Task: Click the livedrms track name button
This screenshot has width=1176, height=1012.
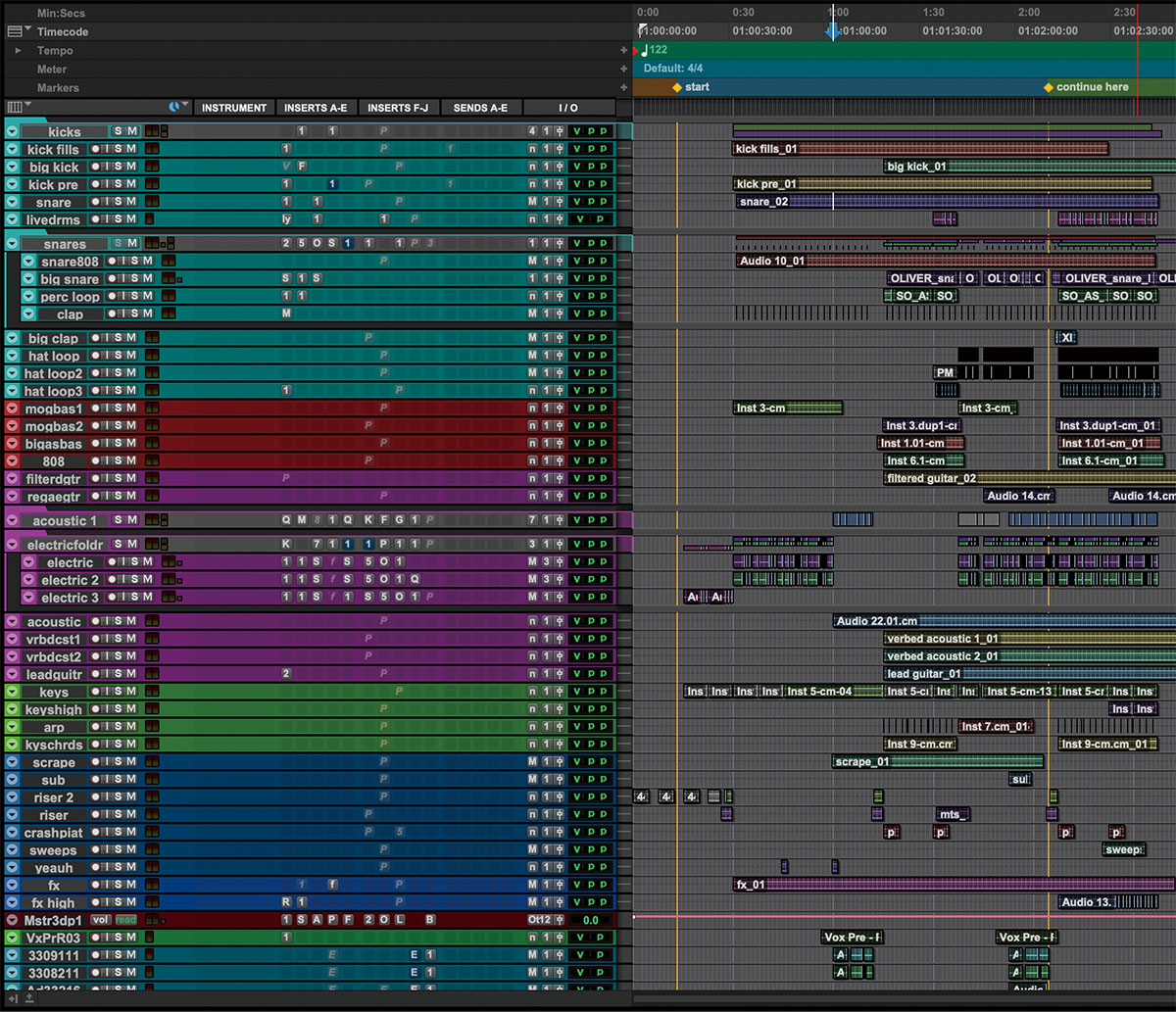Action: [54, 219]
